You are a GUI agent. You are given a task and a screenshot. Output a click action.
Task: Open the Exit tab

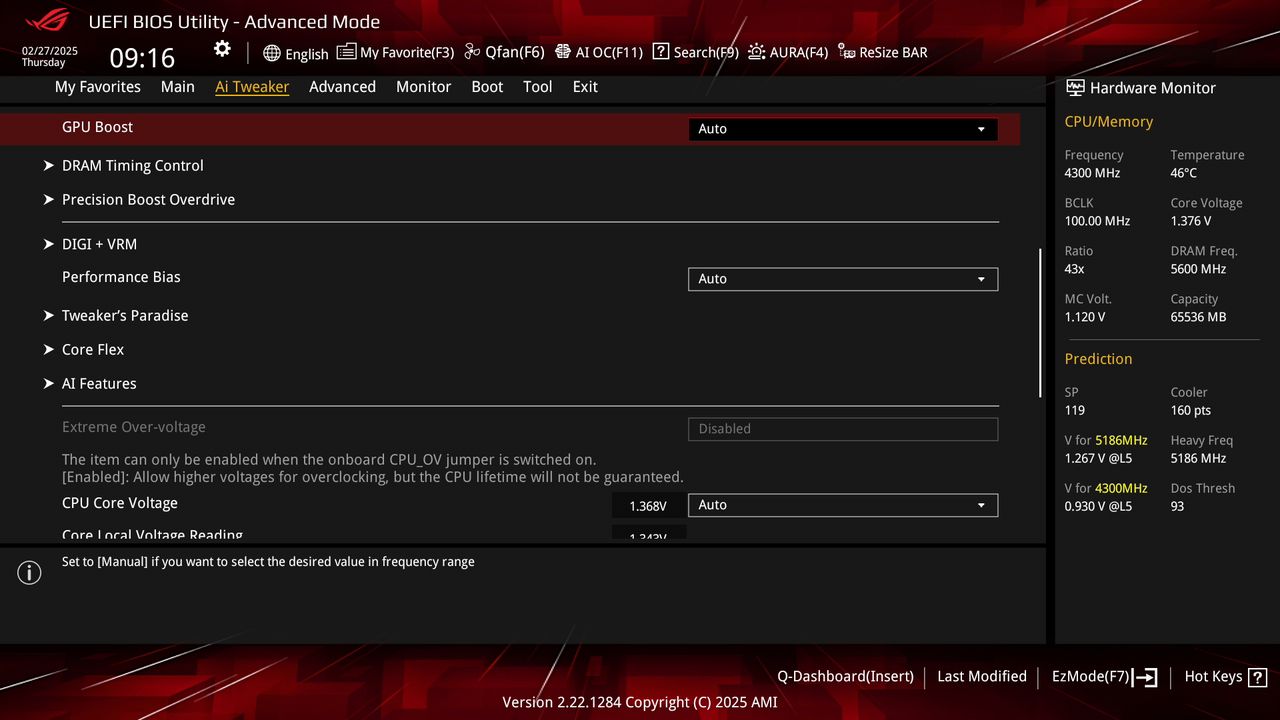(585, 87)
